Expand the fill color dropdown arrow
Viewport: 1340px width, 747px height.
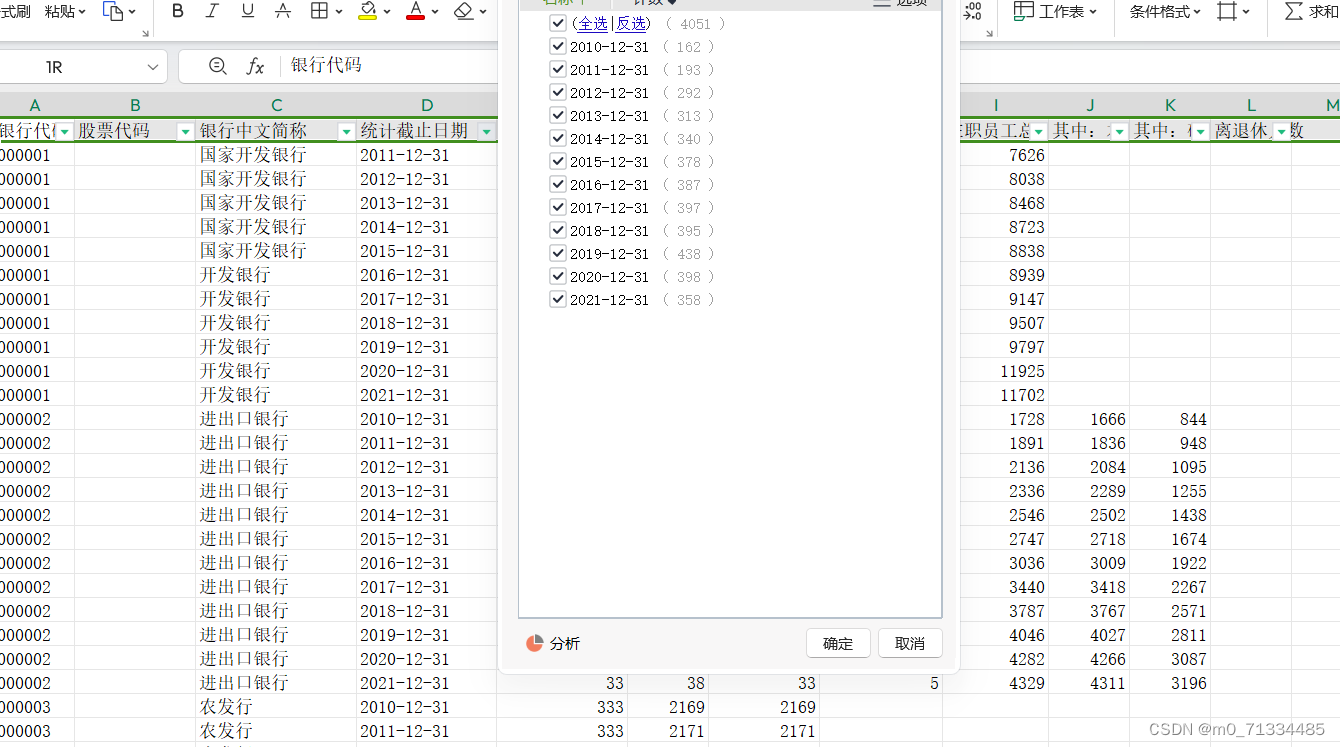coord(386,12)
